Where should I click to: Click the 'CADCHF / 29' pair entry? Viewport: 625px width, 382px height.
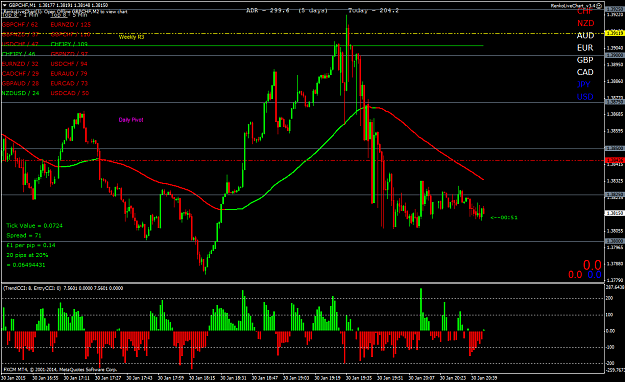click(x=20, y=74)
